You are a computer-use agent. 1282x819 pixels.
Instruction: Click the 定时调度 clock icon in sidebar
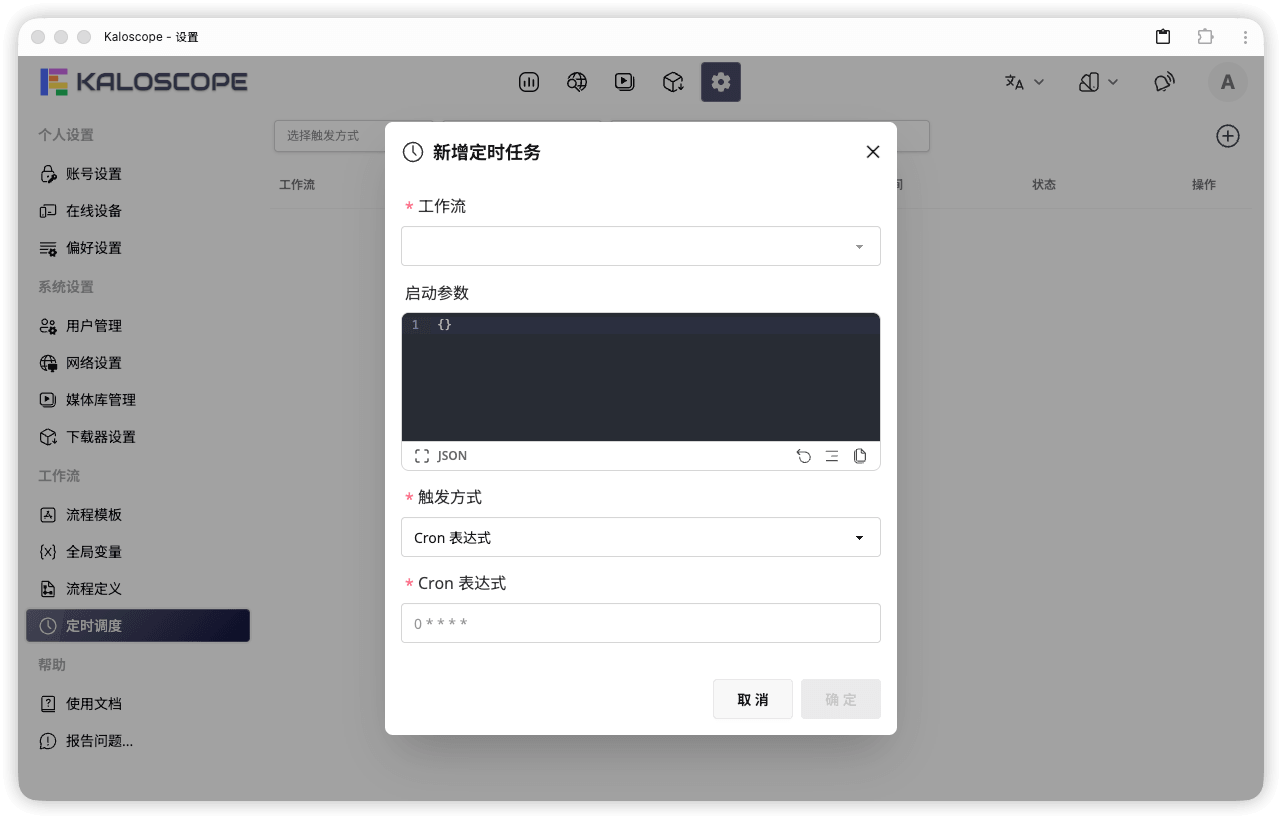[x=48, y=626]
